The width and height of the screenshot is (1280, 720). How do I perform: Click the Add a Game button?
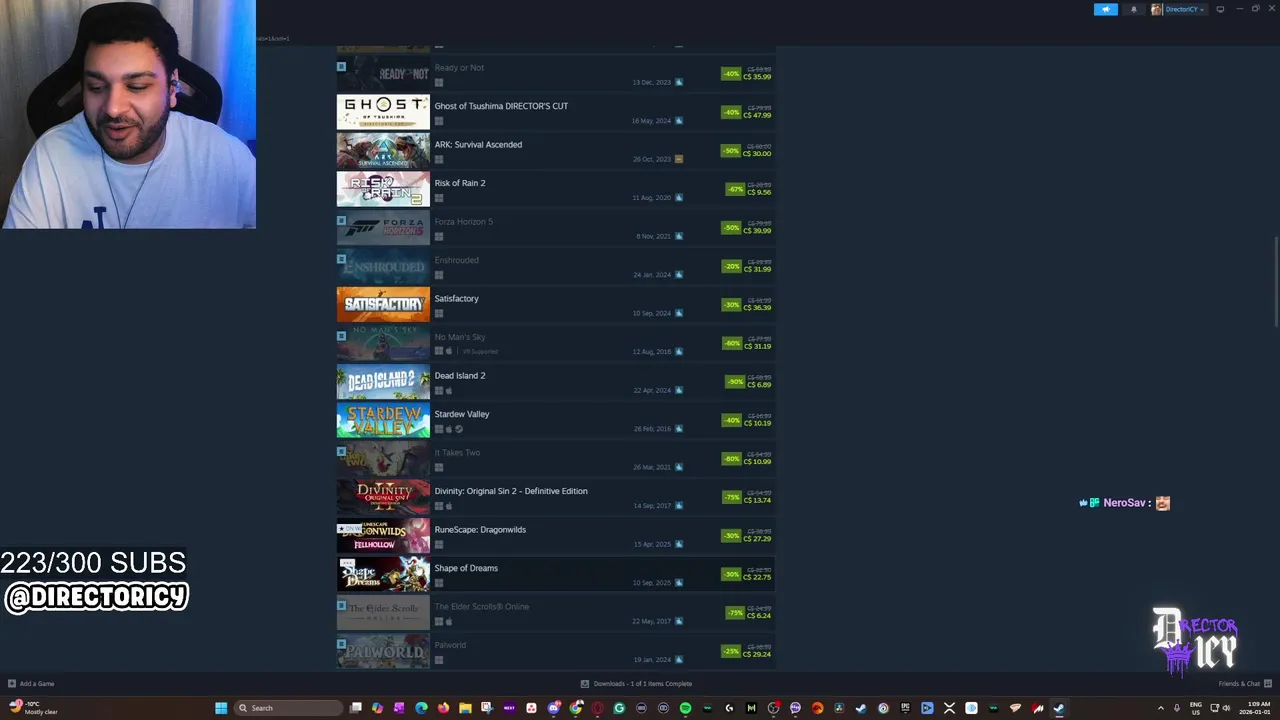tap(31, 684)
